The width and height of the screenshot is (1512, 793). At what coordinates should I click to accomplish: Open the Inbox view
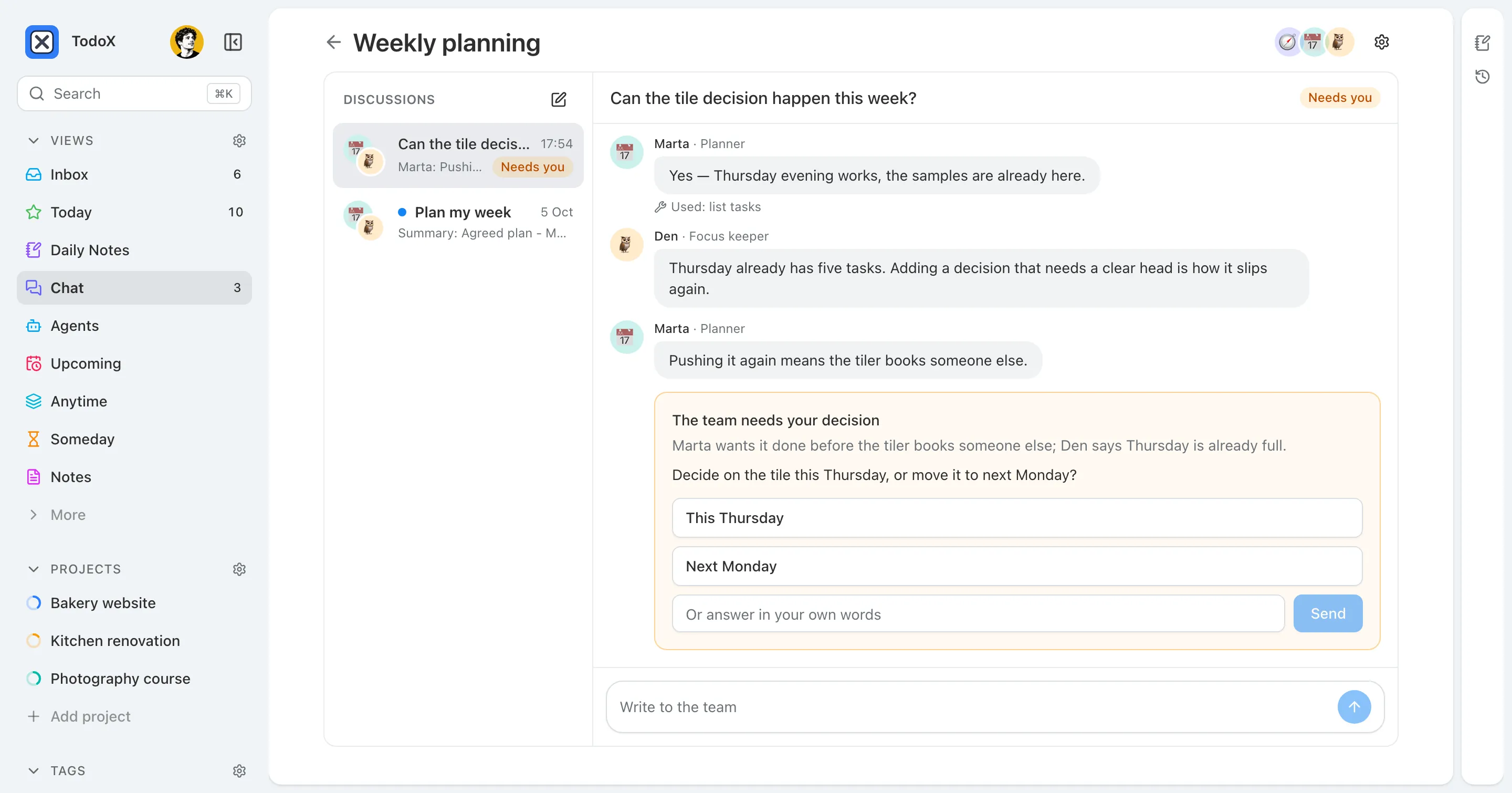coord(134,174)
